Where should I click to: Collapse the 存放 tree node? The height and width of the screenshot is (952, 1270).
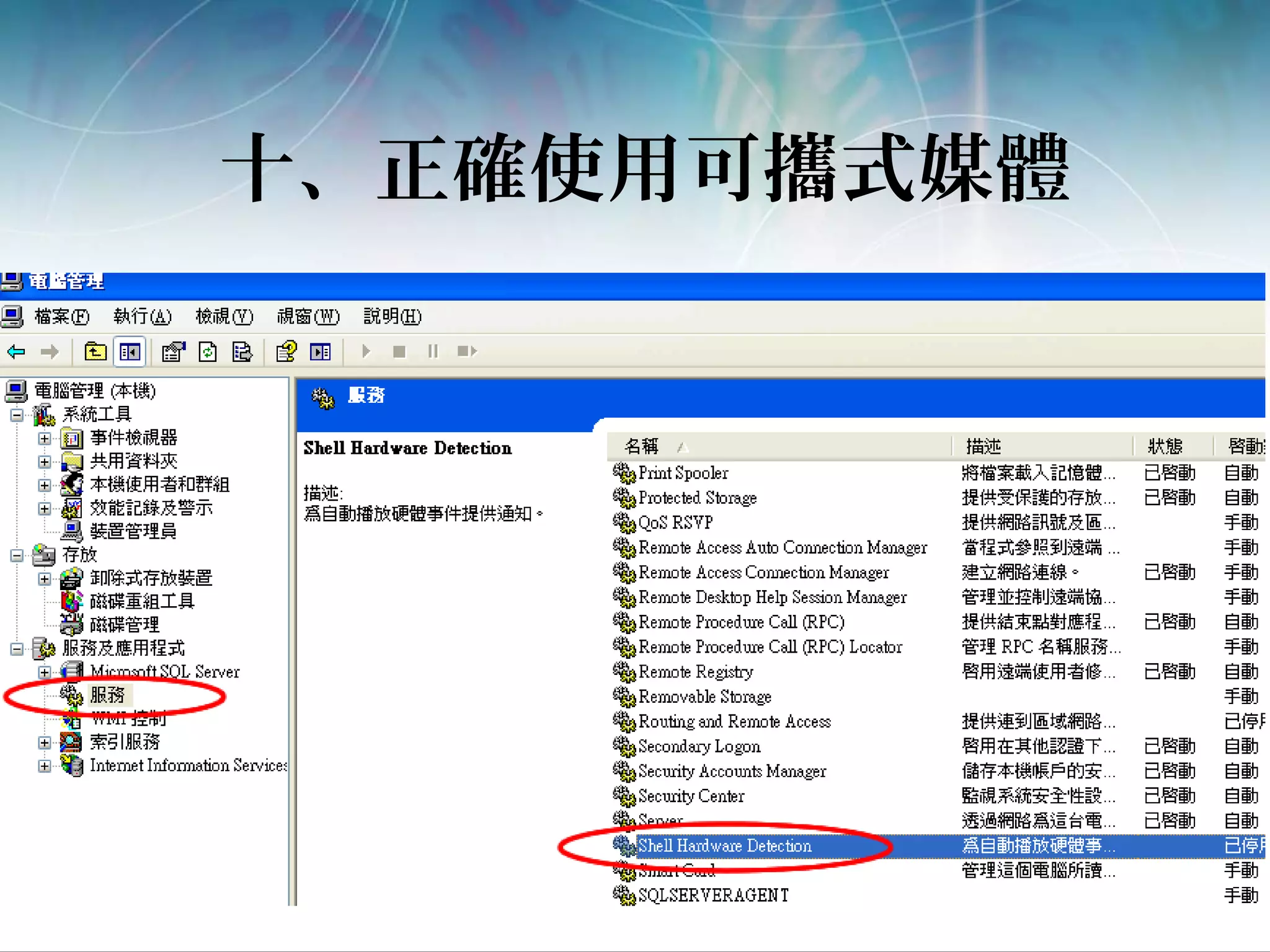pos(17,555)
